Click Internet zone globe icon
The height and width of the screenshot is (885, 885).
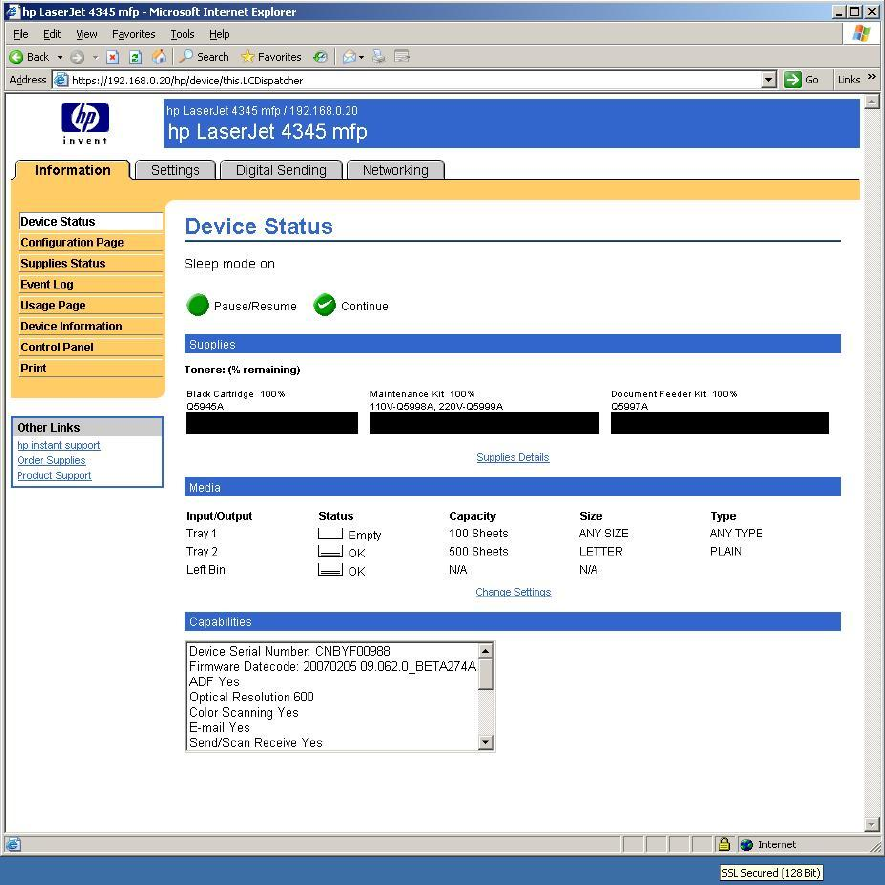(x=747, y=845)
